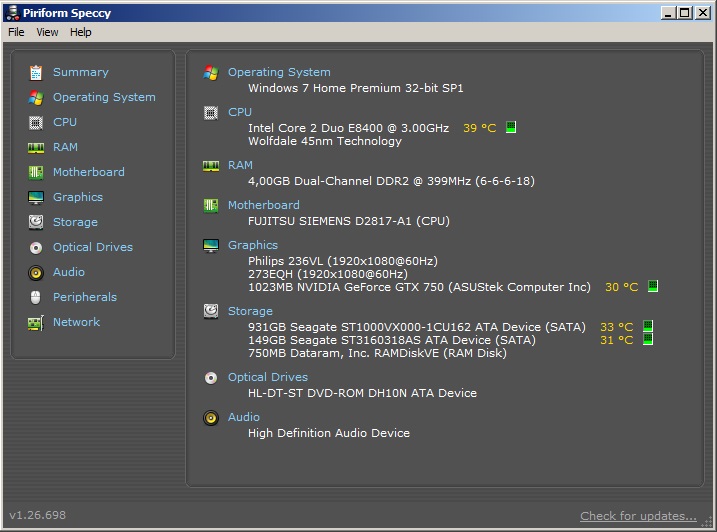
Task: Click the Graphics monitor icon in sidebar
Action: 36,197
